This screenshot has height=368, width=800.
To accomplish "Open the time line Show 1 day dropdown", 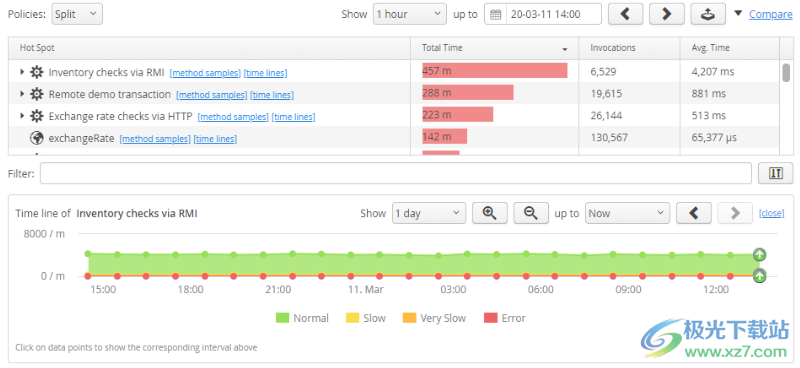I will tap(429, 213).
